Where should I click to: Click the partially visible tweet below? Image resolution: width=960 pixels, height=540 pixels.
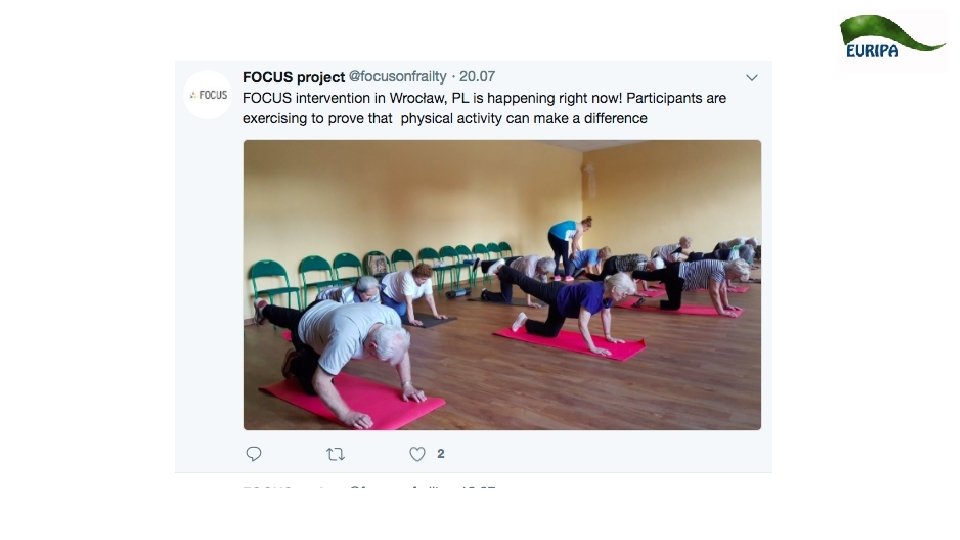pos(369,487)
